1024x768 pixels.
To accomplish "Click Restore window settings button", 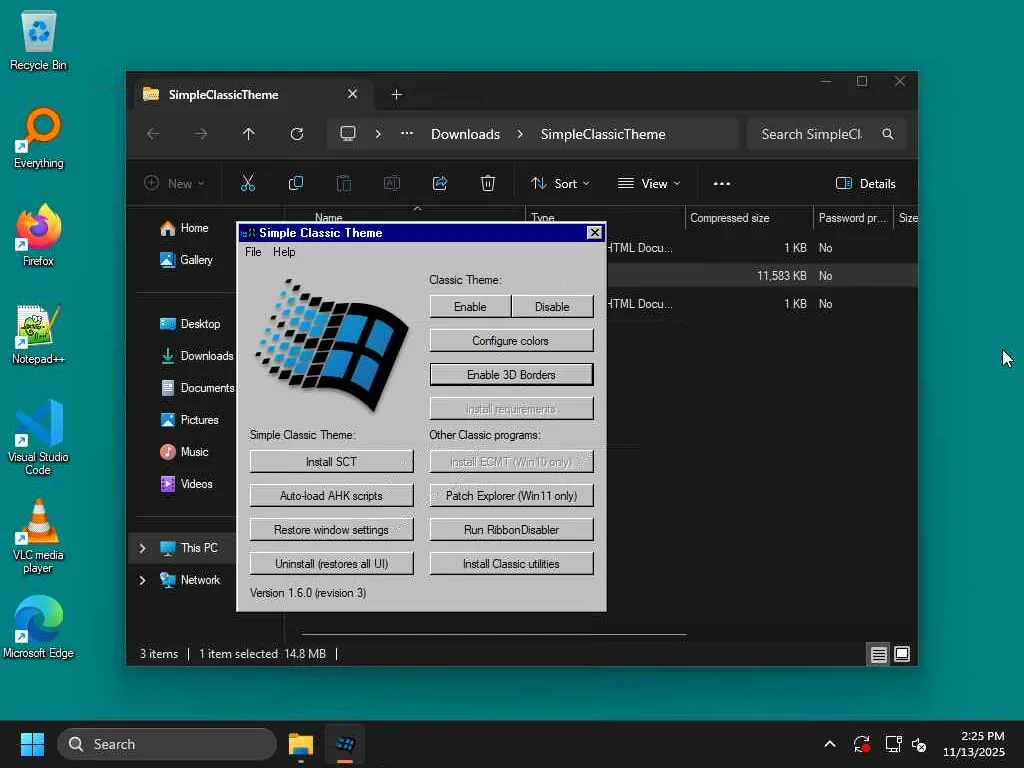I will click(x=332, y=530).
